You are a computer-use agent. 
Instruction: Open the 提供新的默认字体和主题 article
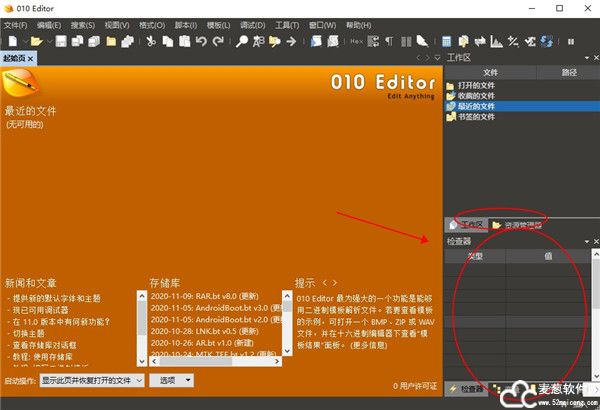[57, 298]
